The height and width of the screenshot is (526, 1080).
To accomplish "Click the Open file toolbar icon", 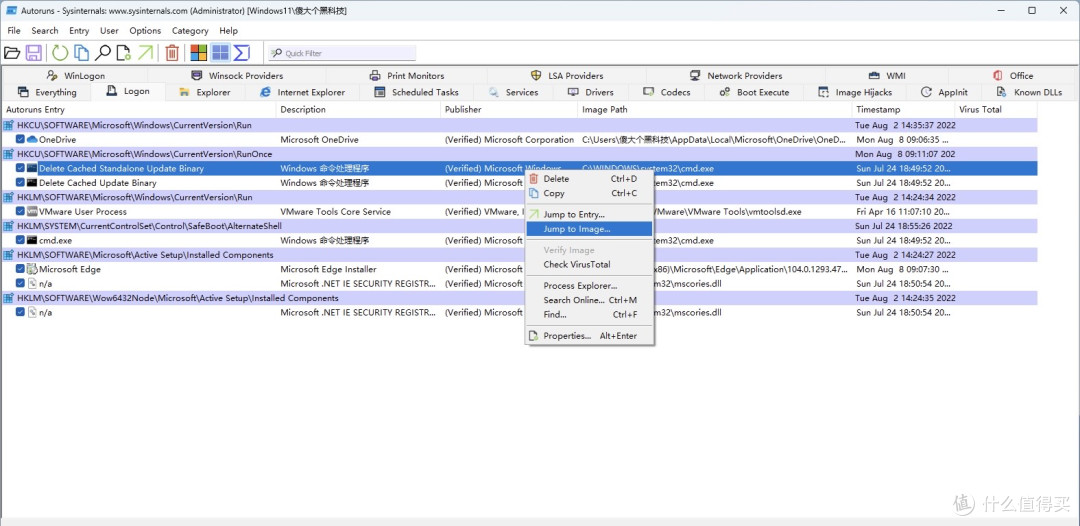I will click(x=12, y=53).
